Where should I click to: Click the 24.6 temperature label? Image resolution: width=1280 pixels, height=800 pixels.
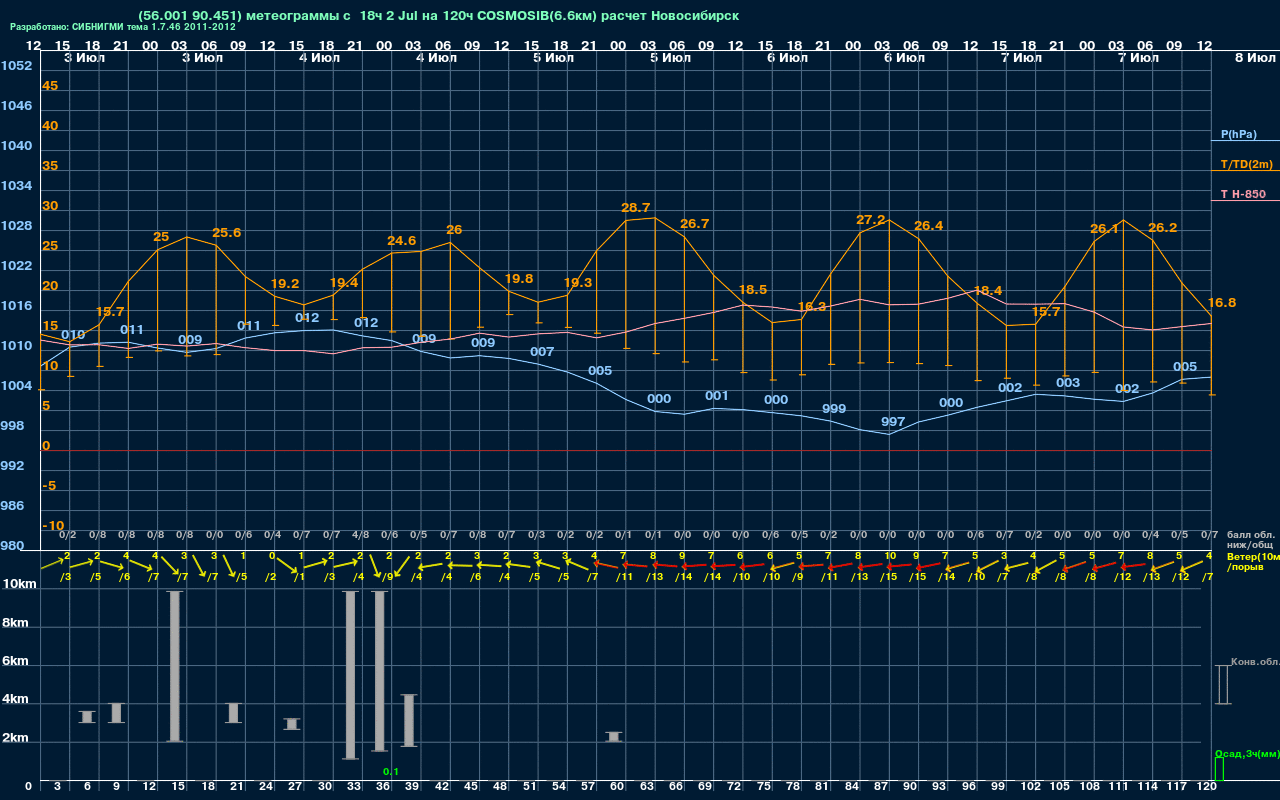point(401,241)
